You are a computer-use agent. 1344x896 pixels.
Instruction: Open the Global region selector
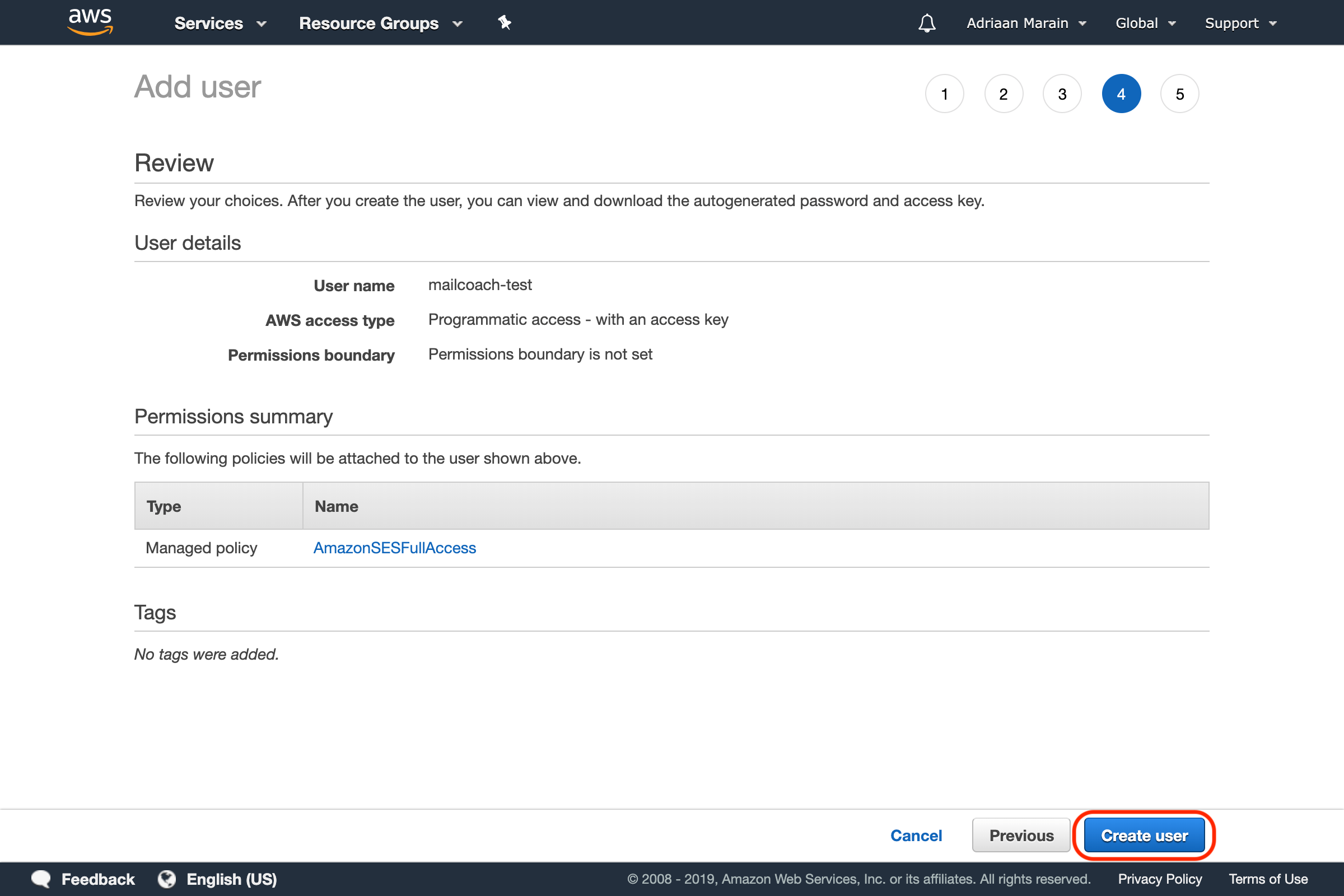(1145, 24)
